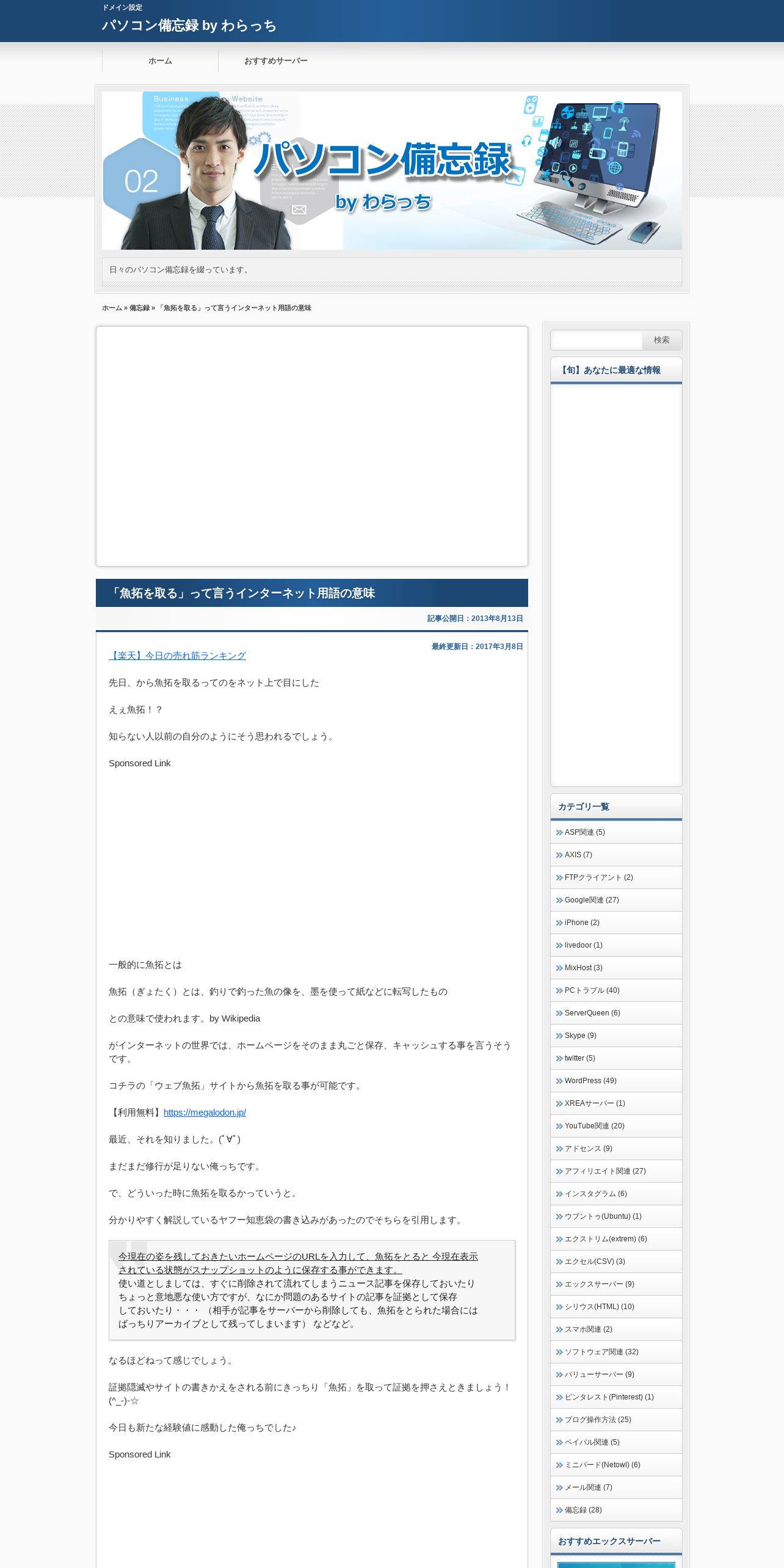Open the livedoor (1) category
Screen dimensions: 784x1568
tap(616, 945)
